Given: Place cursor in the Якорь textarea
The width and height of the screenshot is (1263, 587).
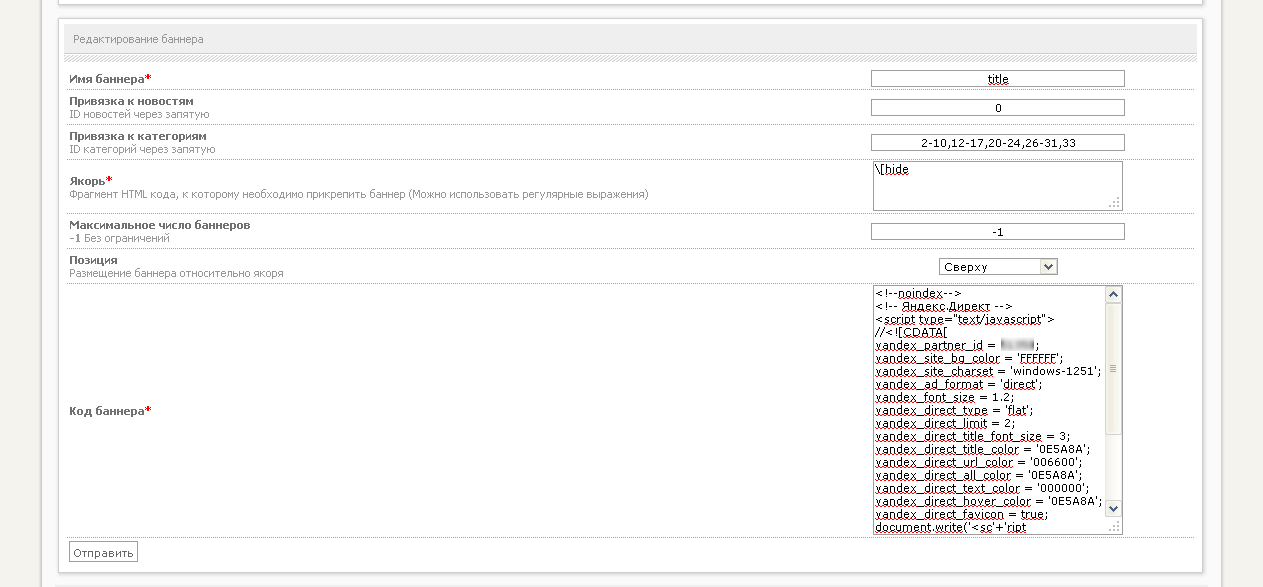Looking at the screenshot, I should click(996, 186).
